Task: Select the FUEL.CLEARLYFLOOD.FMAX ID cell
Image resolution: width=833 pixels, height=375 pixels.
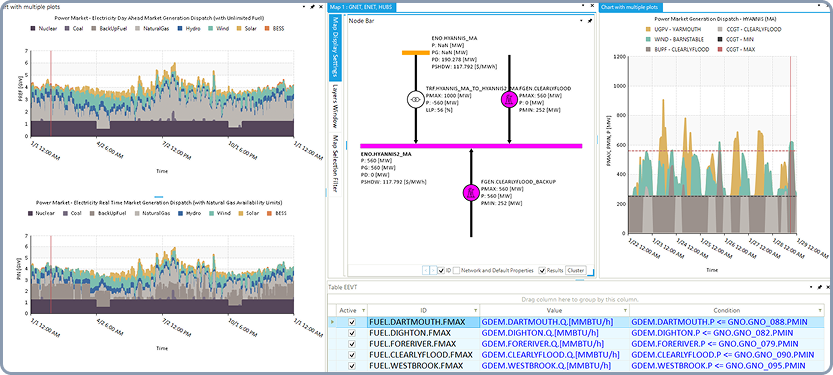Action: [423, 355]
